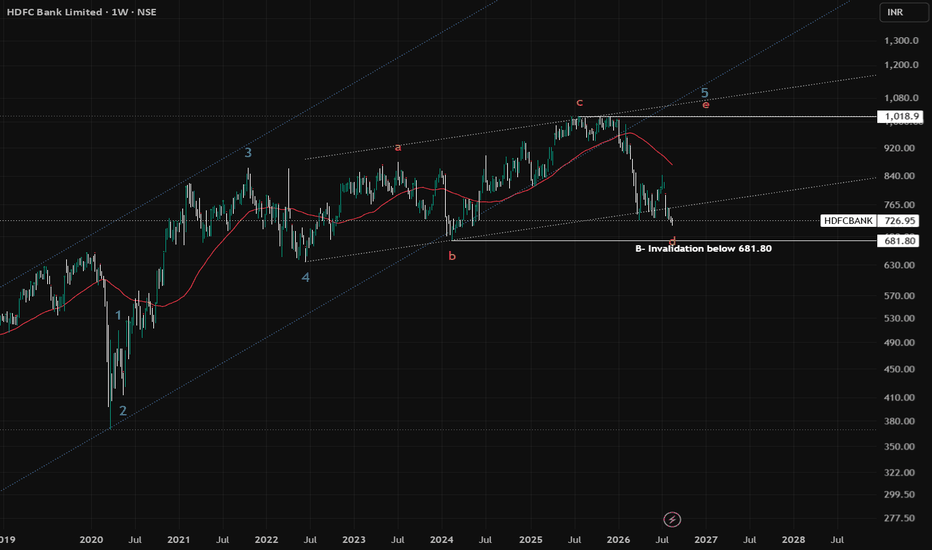
Task: Select blue wave label 3
Action: pyautogui.click(x=248, y=153)
